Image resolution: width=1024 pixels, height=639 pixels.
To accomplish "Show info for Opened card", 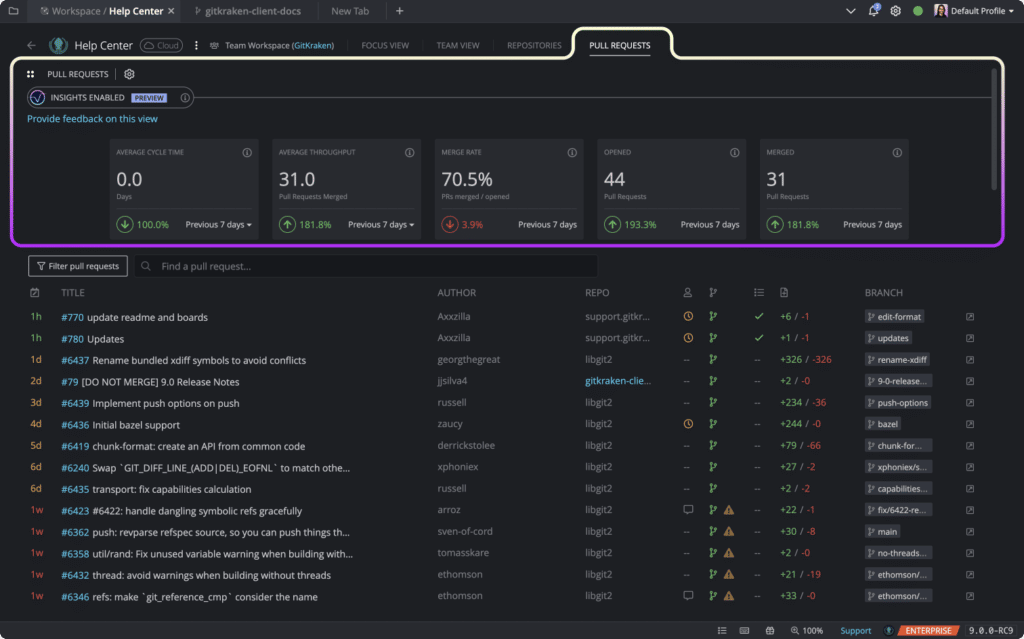I will (x=735, y=152).
